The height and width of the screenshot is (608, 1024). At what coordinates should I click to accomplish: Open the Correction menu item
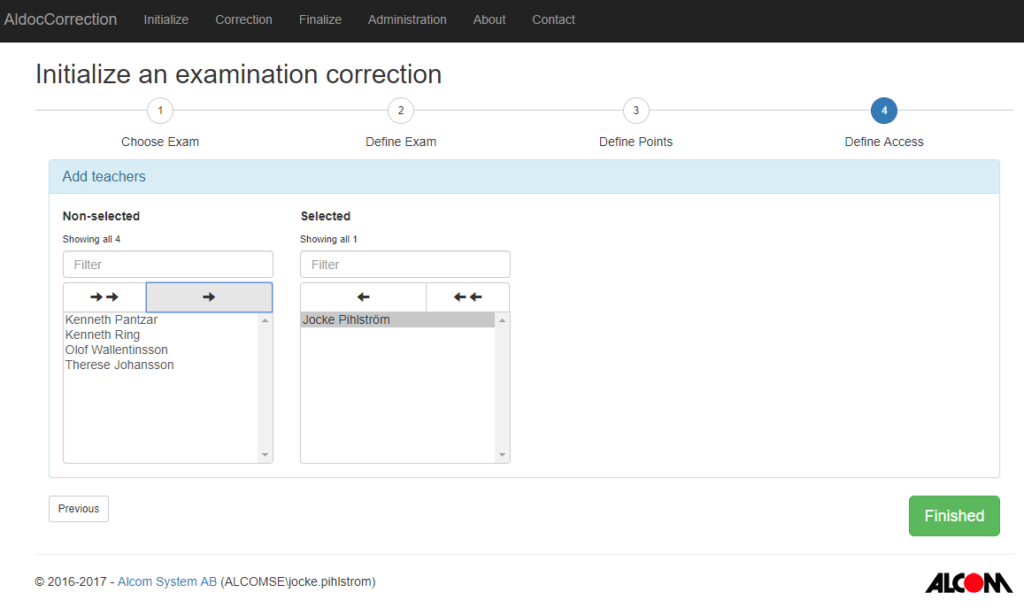coord(244,20)
